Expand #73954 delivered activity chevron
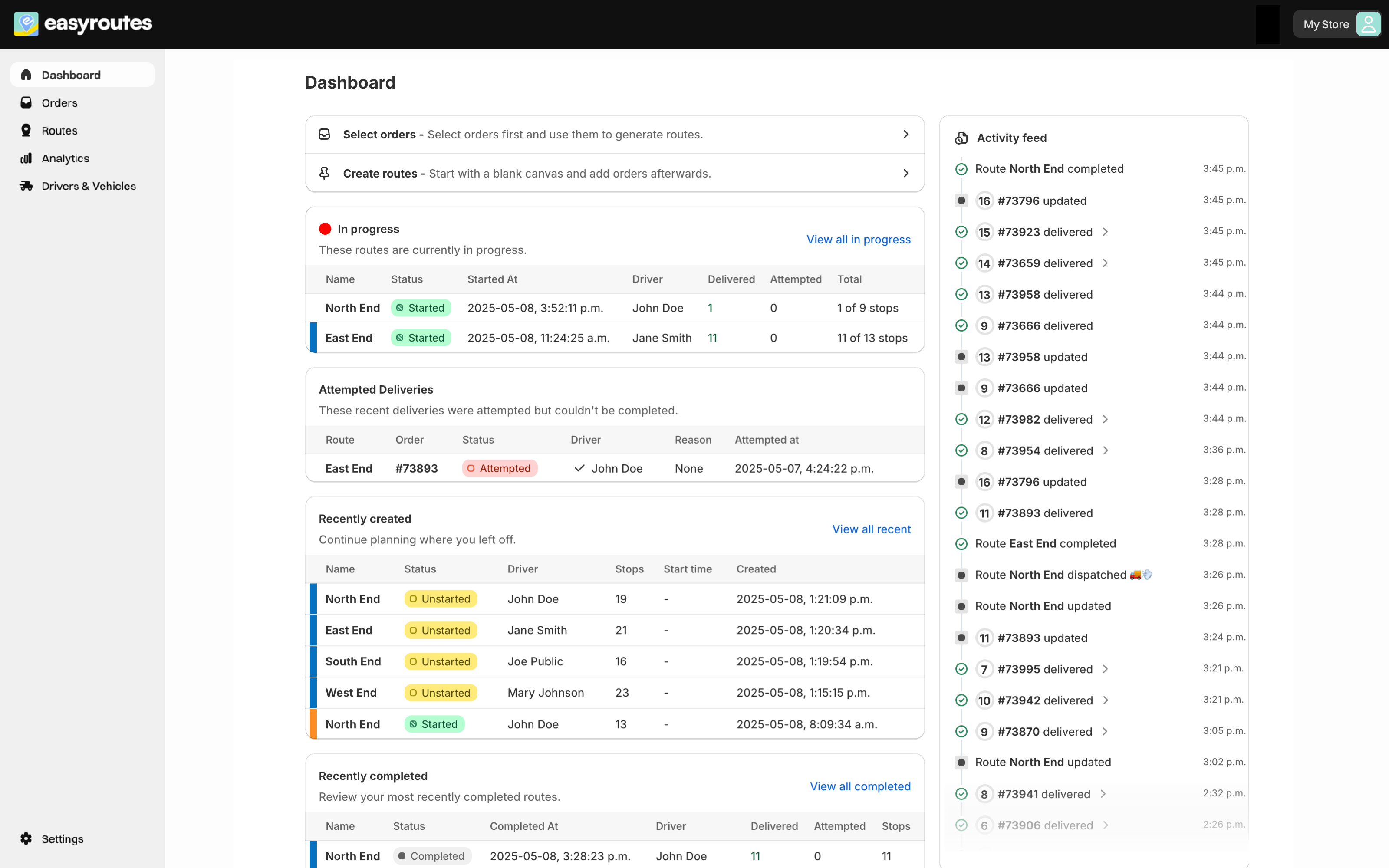 1106,450
